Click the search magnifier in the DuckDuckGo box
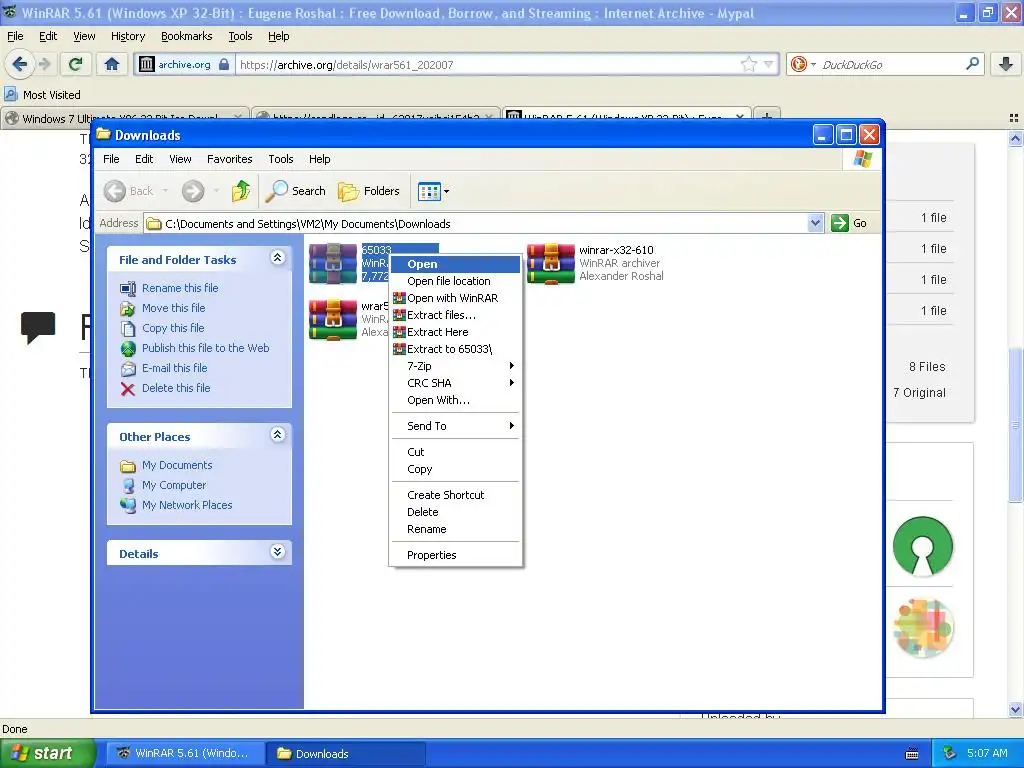This screenshot has width=1024, height=768. click(972, 64)
